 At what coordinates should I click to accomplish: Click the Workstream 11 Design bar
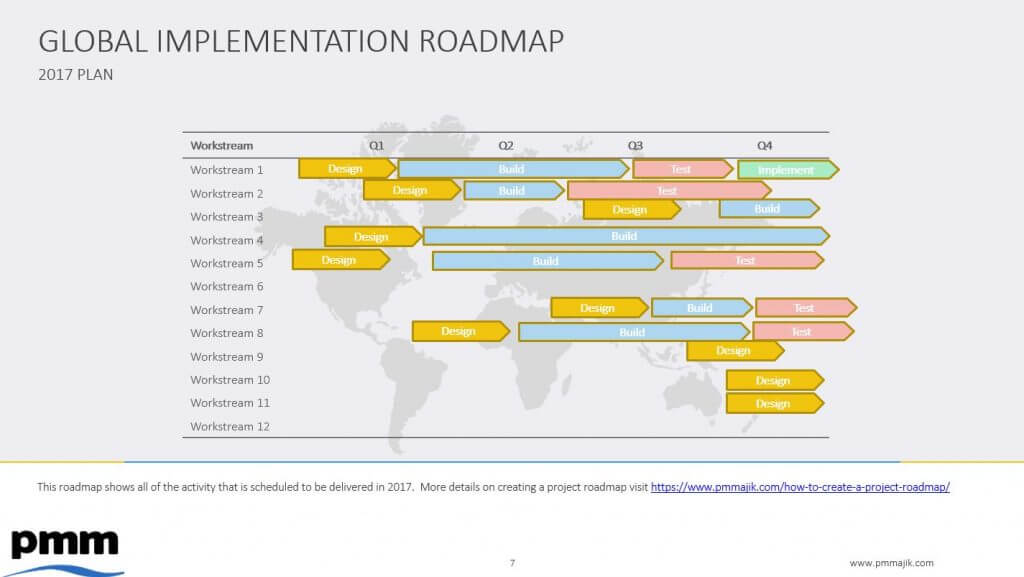[773, 404]
